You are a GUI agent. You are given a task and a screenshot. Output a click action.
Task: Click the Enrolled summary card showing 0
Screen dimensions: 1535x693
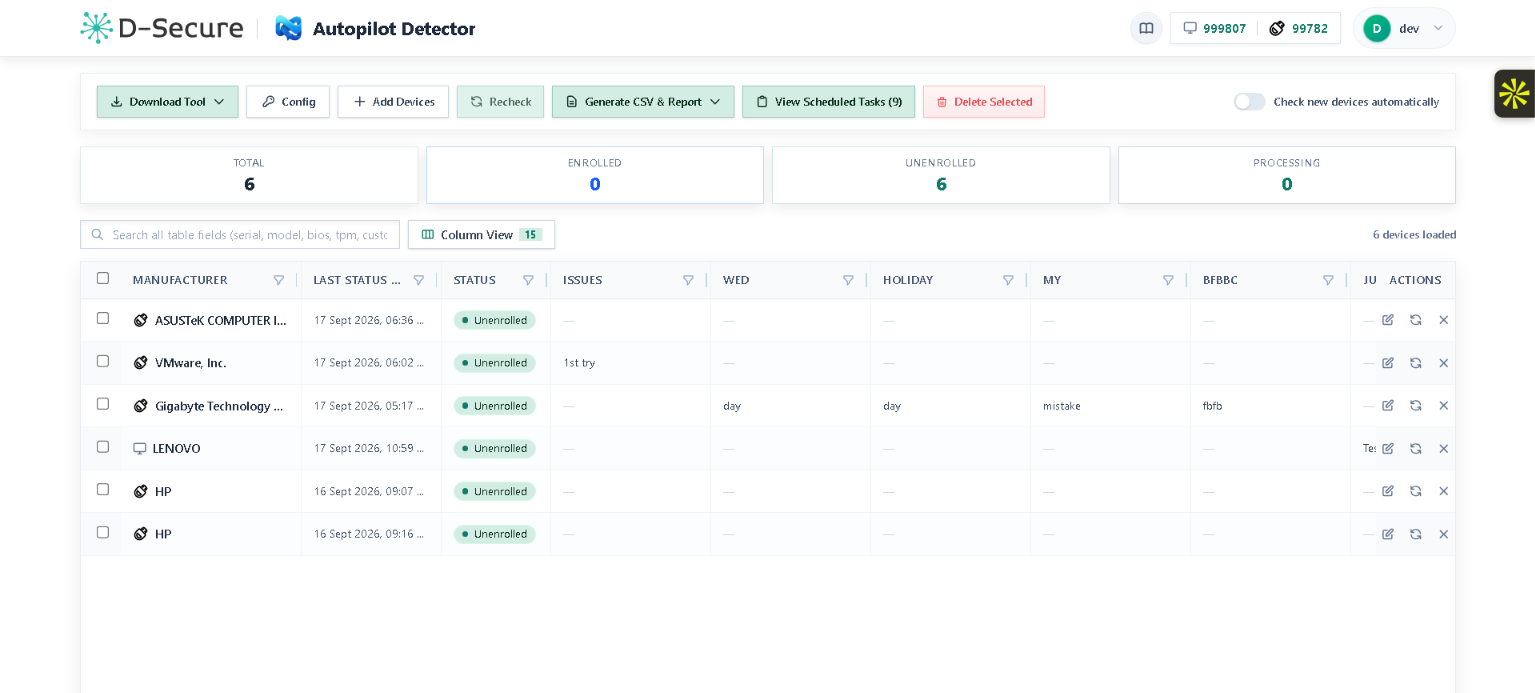(x=595, y=175)
